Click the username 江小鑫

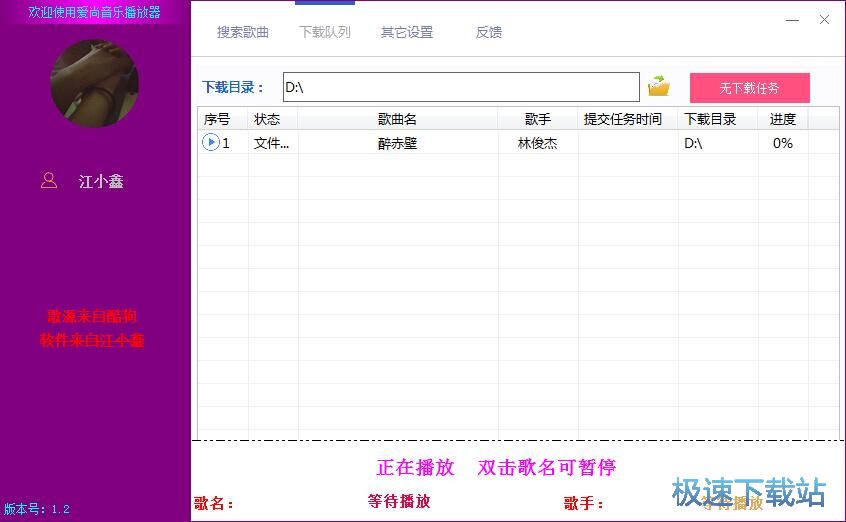point(101,181)
